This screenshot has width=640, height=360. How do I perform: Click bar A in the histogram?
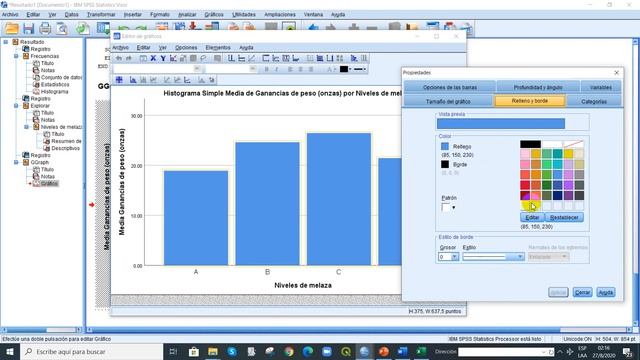[x=196, y=218]
